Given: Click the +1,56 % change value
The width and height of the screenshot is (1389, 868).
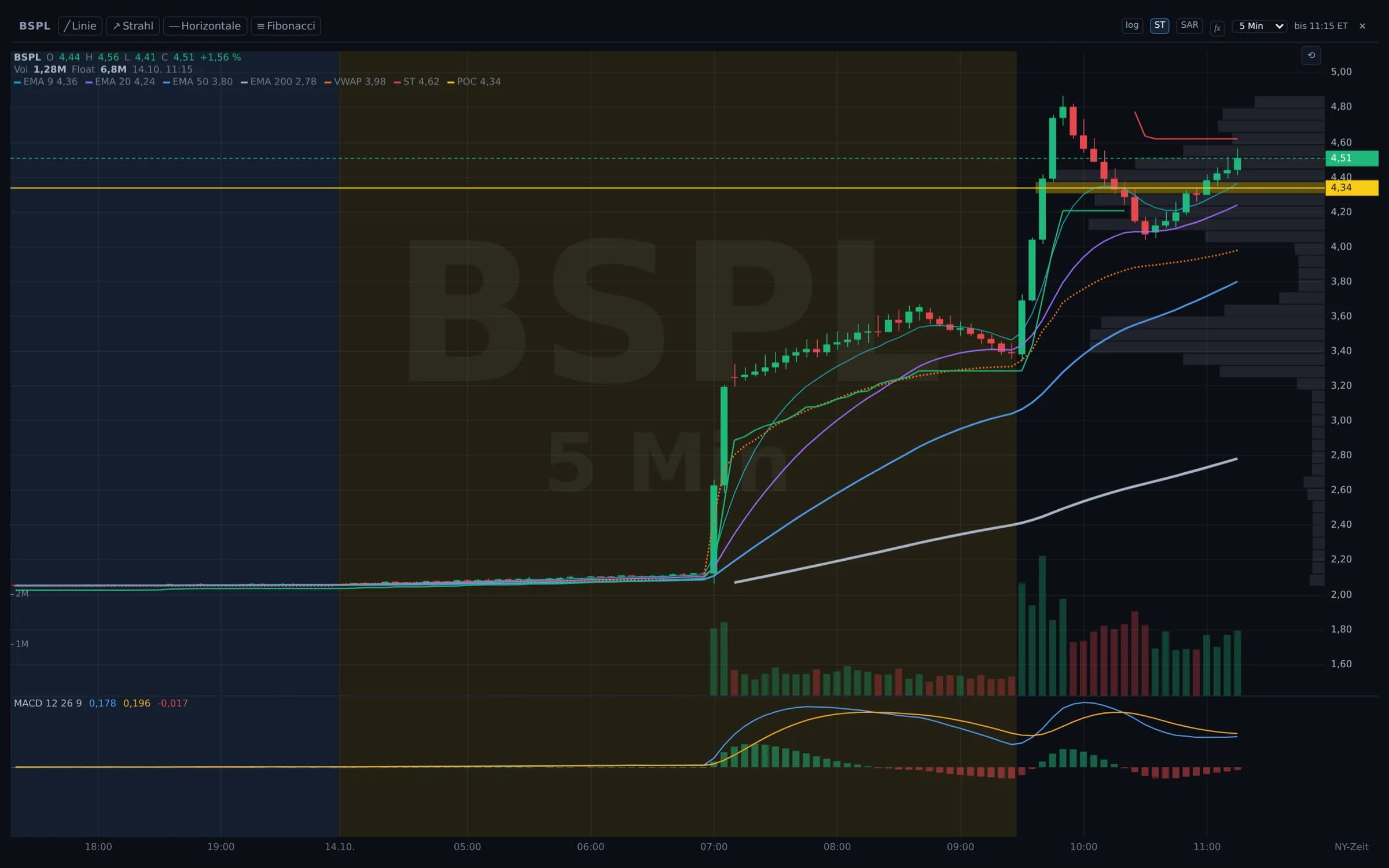Looking at the screenshot, I should pyautogui.click(x=221, y=57).
